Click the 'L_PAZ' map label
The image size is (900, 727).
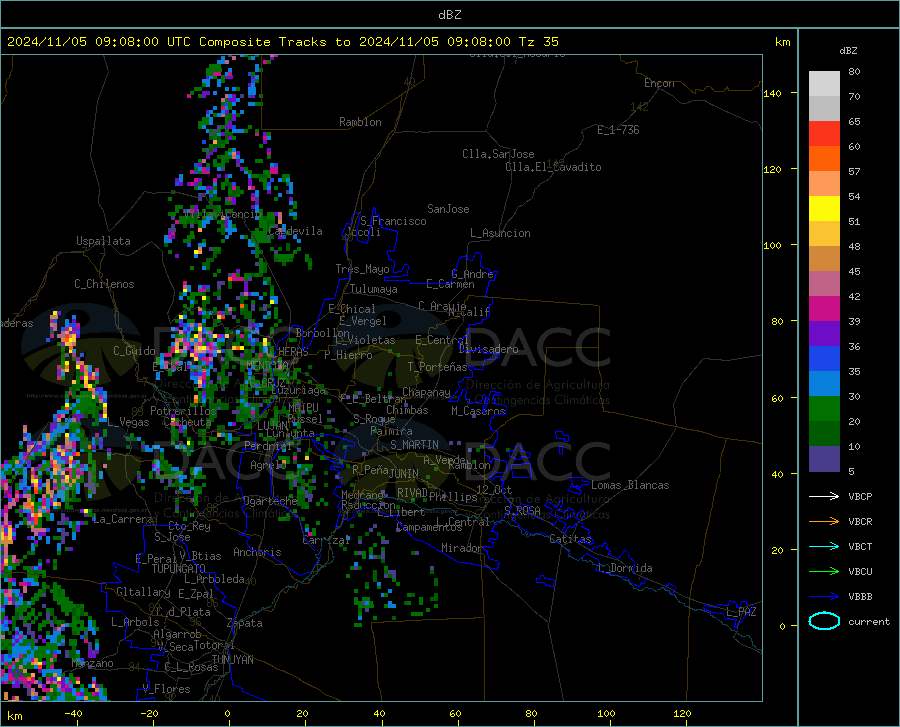coord(741,612)
